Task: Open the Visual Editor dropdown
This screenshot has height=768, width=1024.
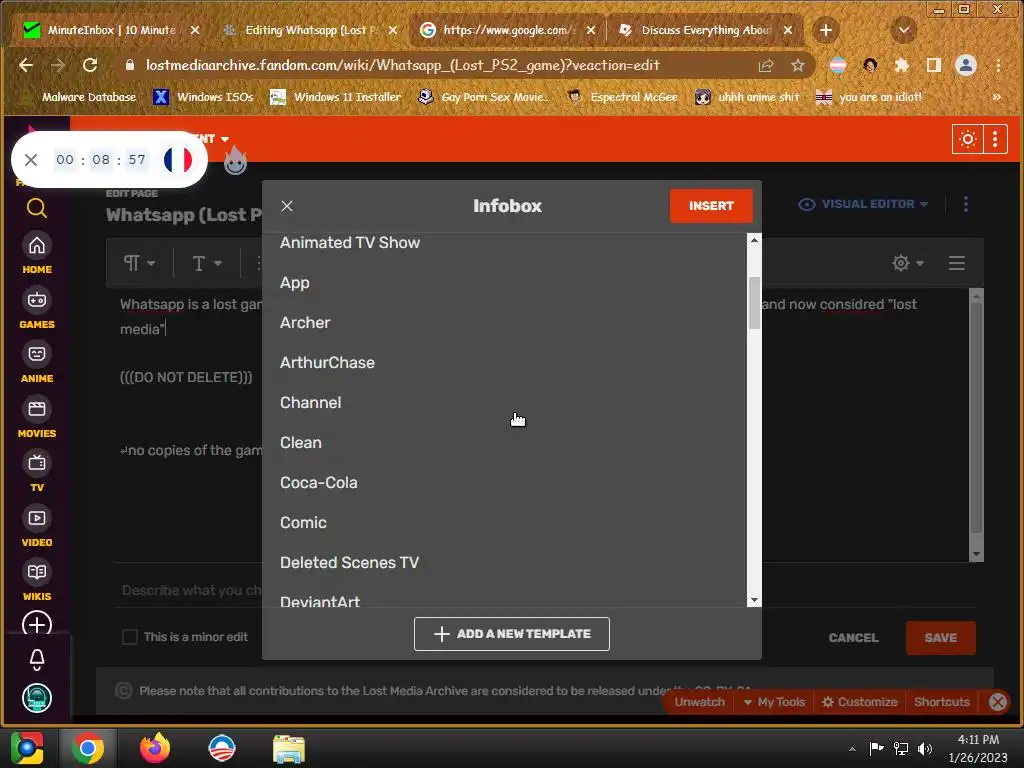Action: click(863, 204)
